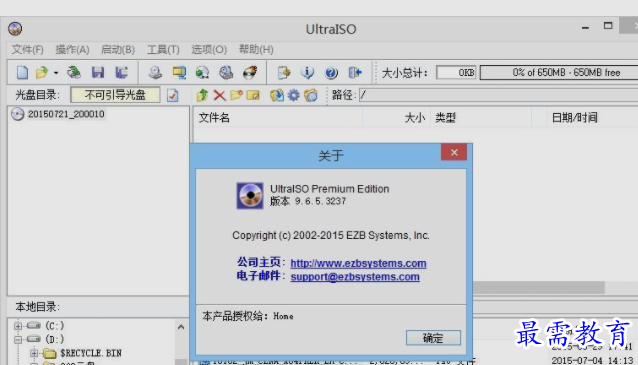Screen dimensions: 638x365
Task: Click the boot properties check-document icon
Action: tap(173, 96)
